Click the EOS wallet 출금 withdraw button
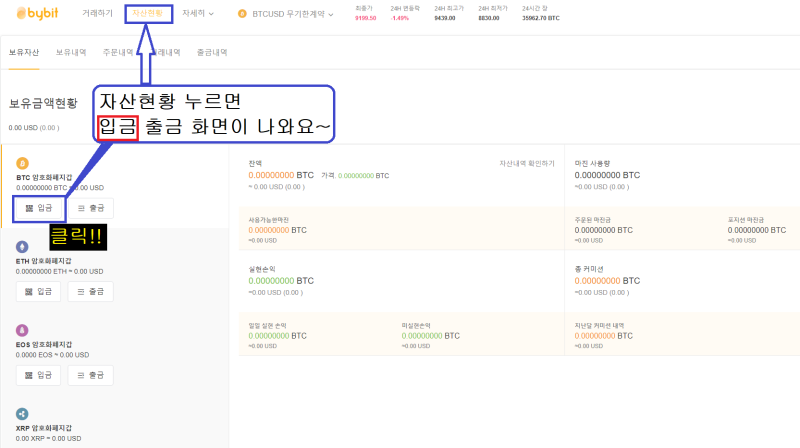The height and width of the screenshot is (448, 800). point(91,375)
